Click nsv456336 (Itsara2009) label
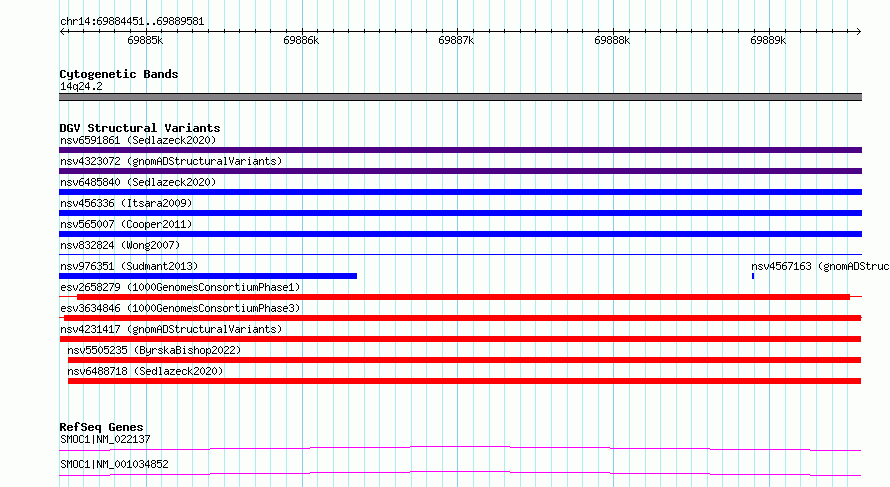This screenshot has width=890, height=487. pos(126,203)
